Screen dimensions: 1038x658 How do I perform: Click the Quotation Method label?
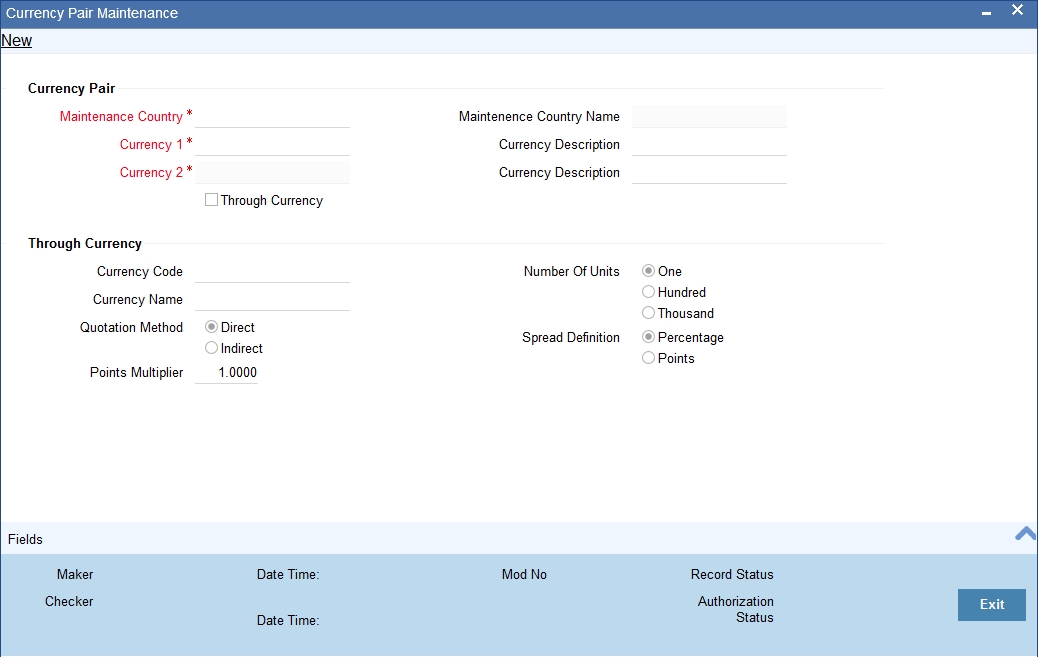pos(131,328)
